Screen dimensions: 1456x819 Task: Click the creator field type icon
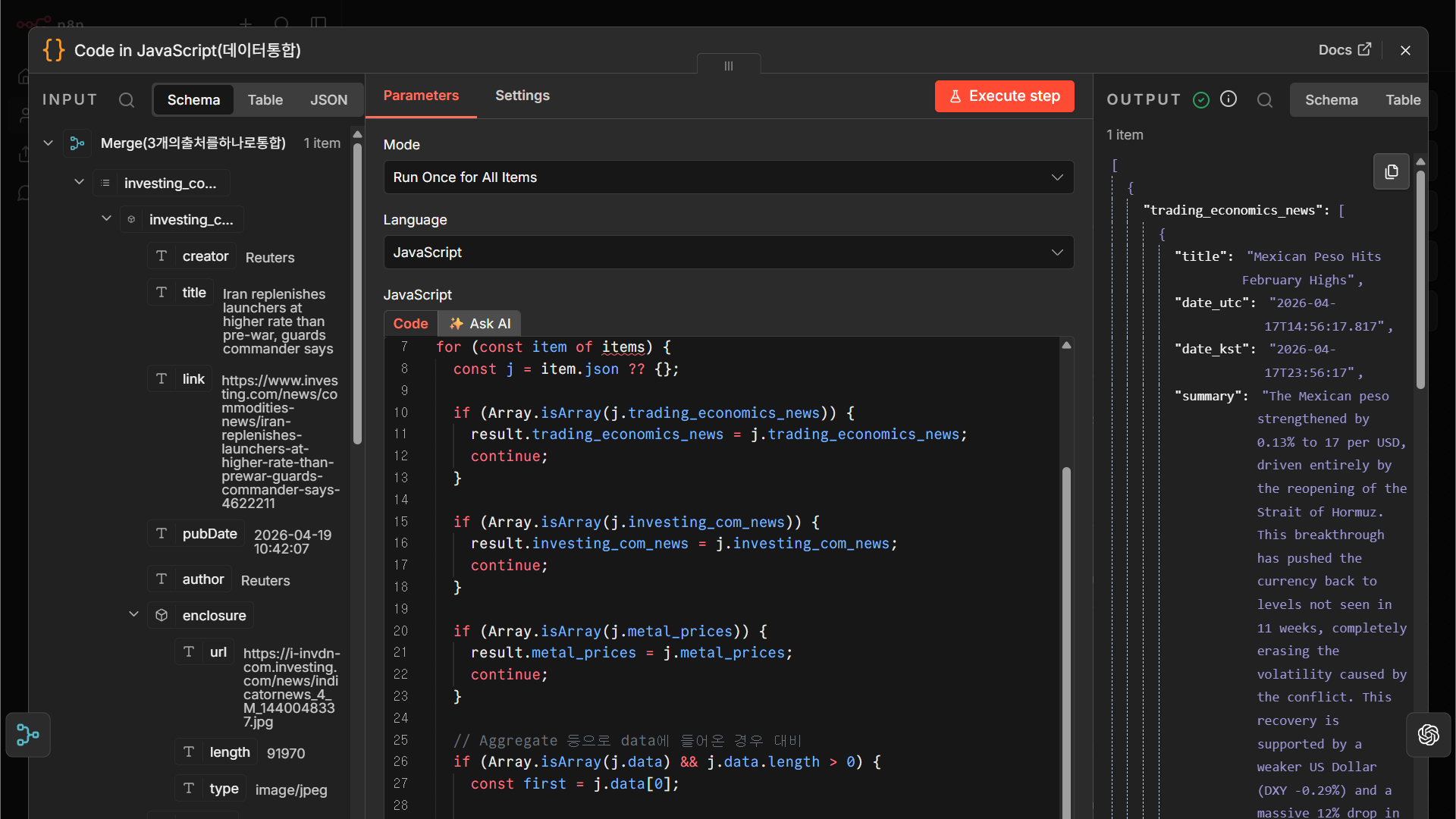click(x=162, y=256)
